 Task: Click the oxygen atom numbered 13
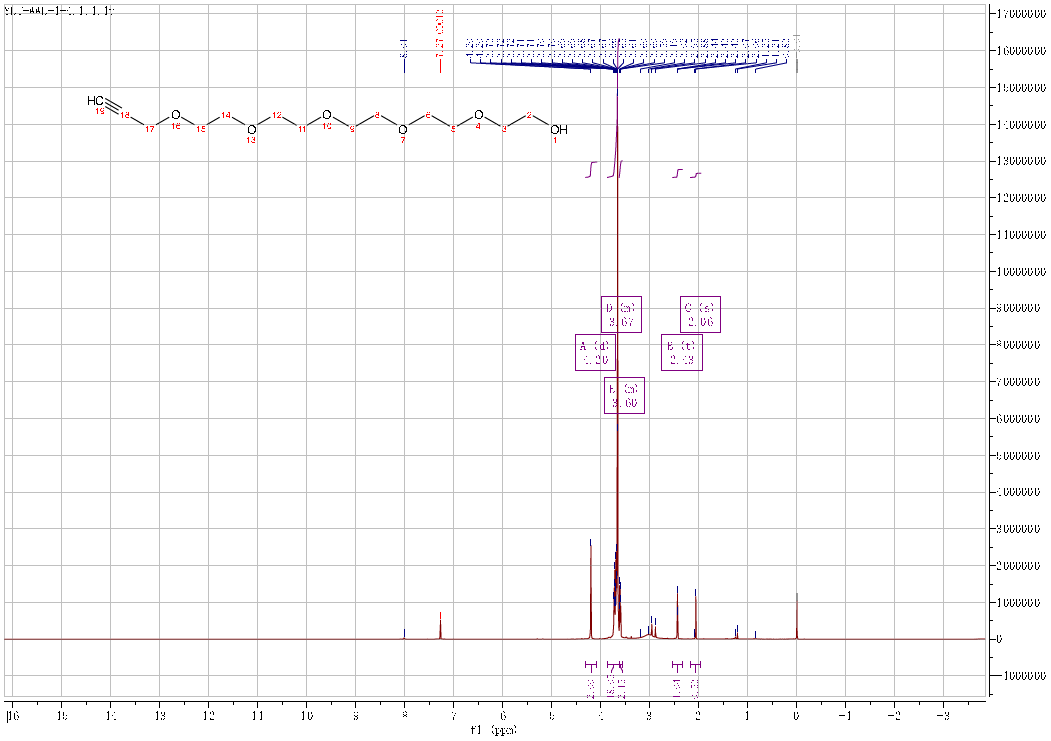click(x=251, y=129)
